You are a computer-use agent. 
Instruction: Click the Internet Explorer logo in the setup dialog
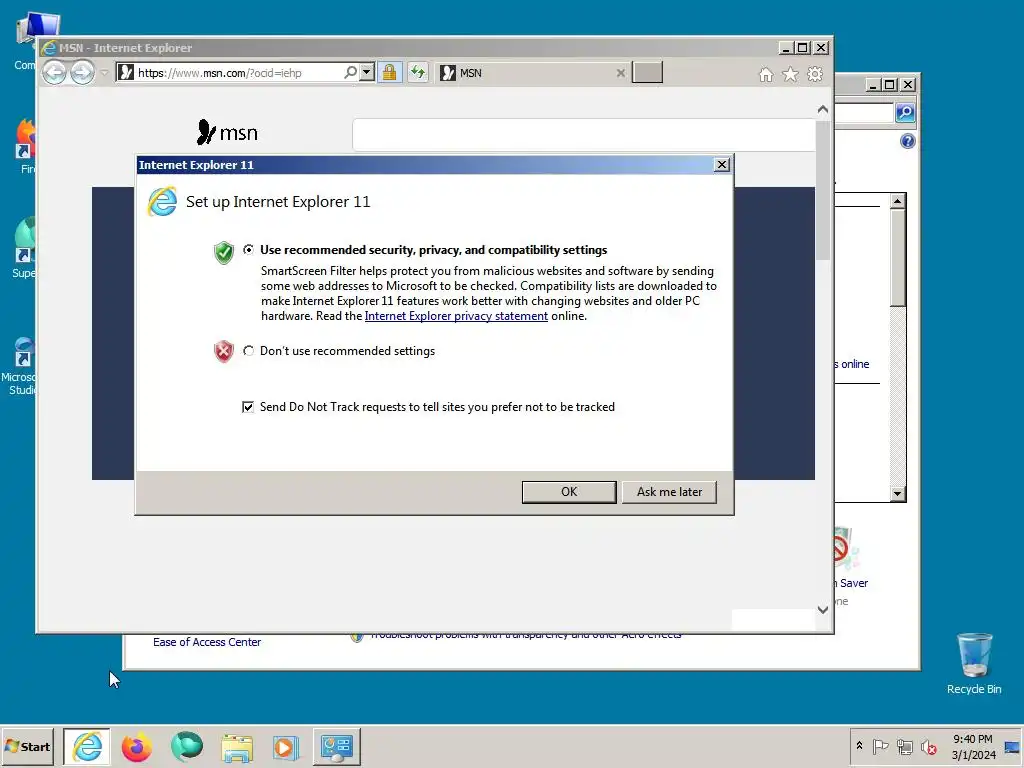click(162, 201)
